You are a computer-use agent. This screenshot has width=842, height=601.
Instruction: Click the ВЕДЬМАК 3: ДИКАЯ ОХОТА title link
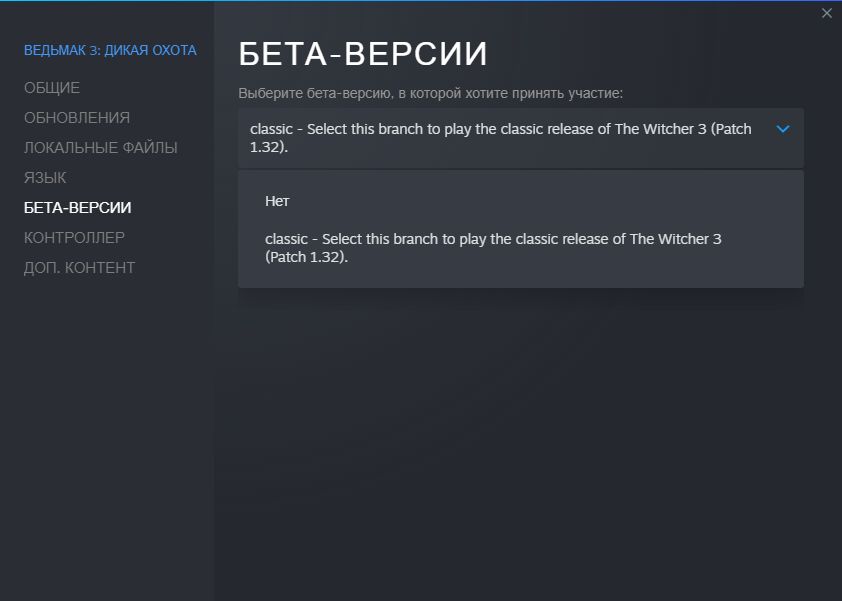pyautogui.click(x=110, y=50)
